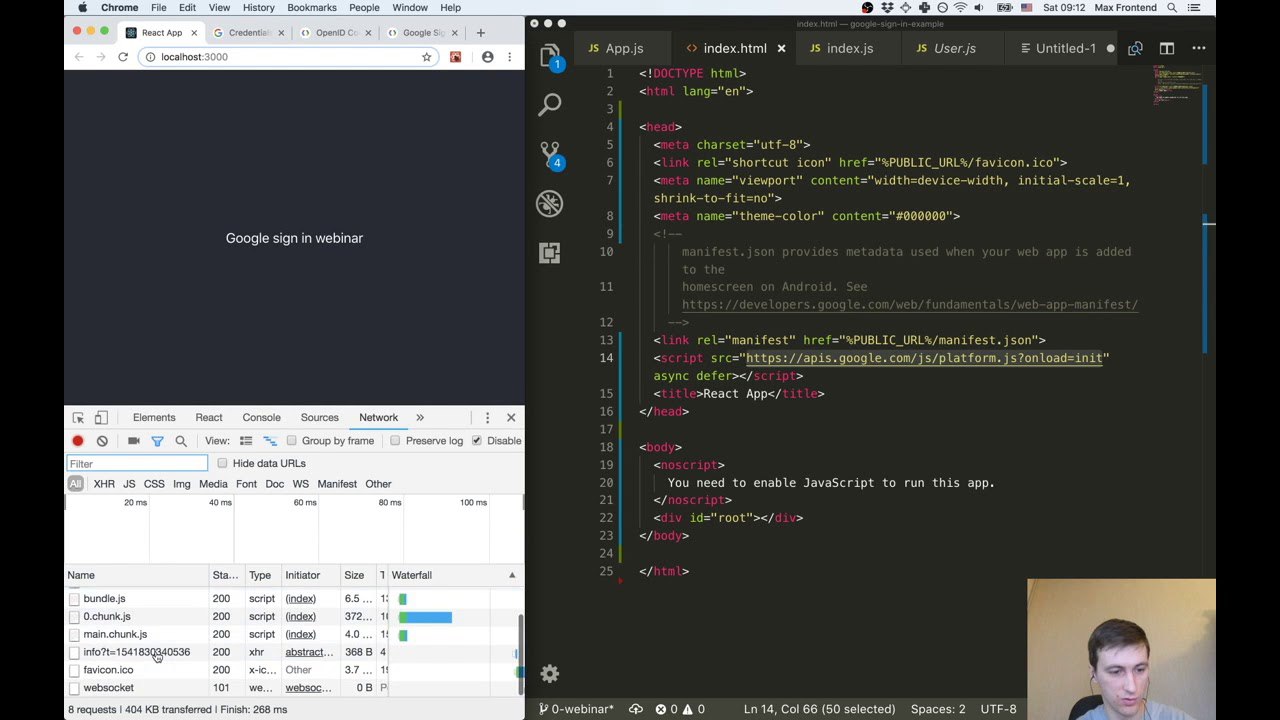Click UTF-8 encoding in status bar
1280x720 pixels.
pyautogui.click(x=998, y=709)
